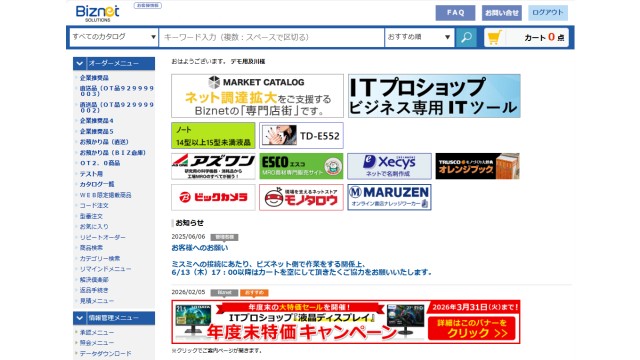640x360 pixels.
Task: Open お気に入り favorites menu item
Action: point(94,227)
